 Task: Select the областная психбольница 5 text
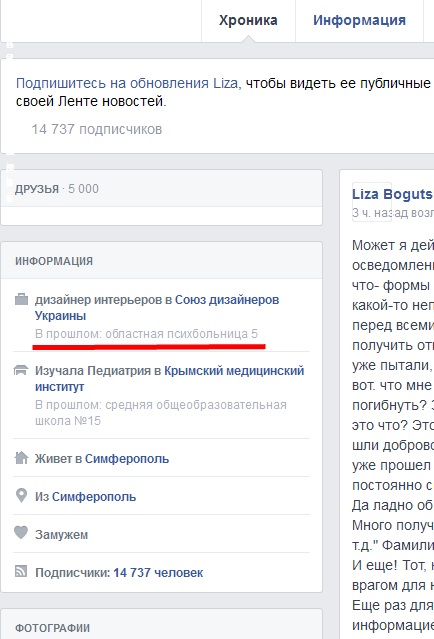[x=181, y=334]
